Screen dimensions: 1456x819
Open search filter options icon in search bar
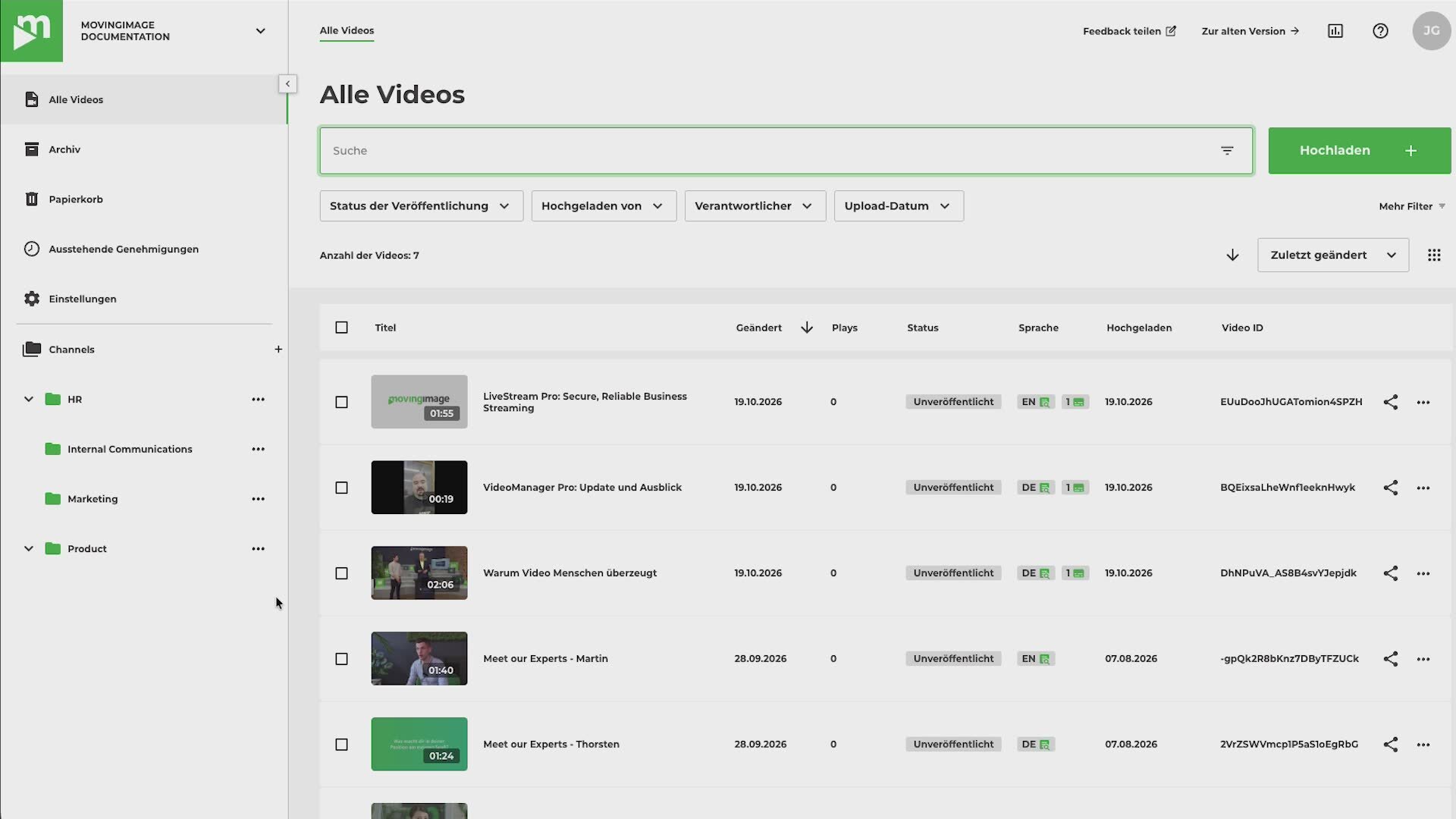point(1227,151)
